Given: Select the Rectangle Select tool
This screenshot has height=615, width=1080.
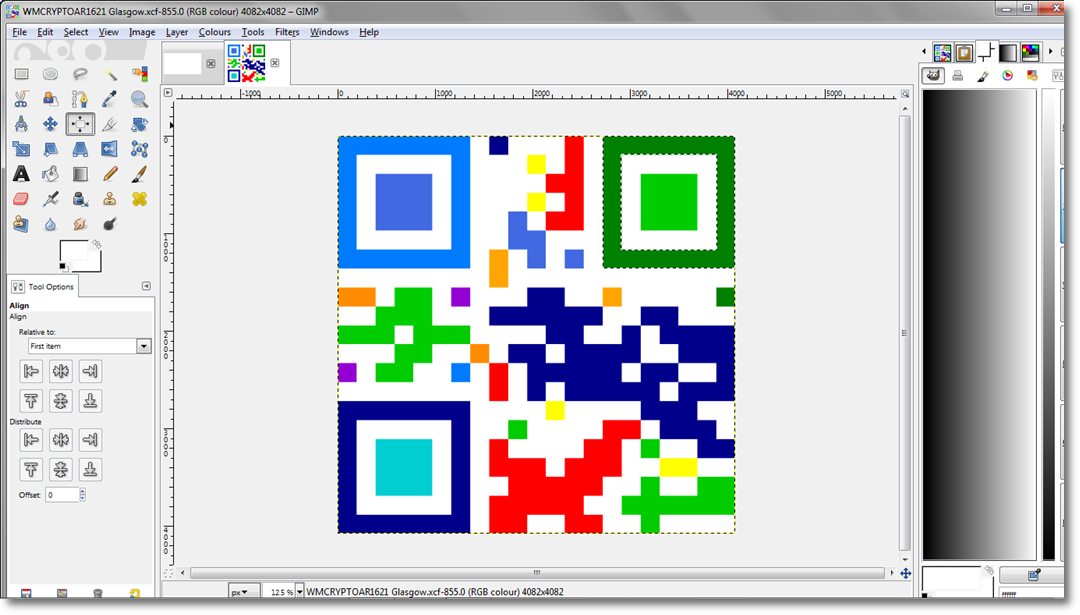Looking at the screenshot, I should (21, 74).
